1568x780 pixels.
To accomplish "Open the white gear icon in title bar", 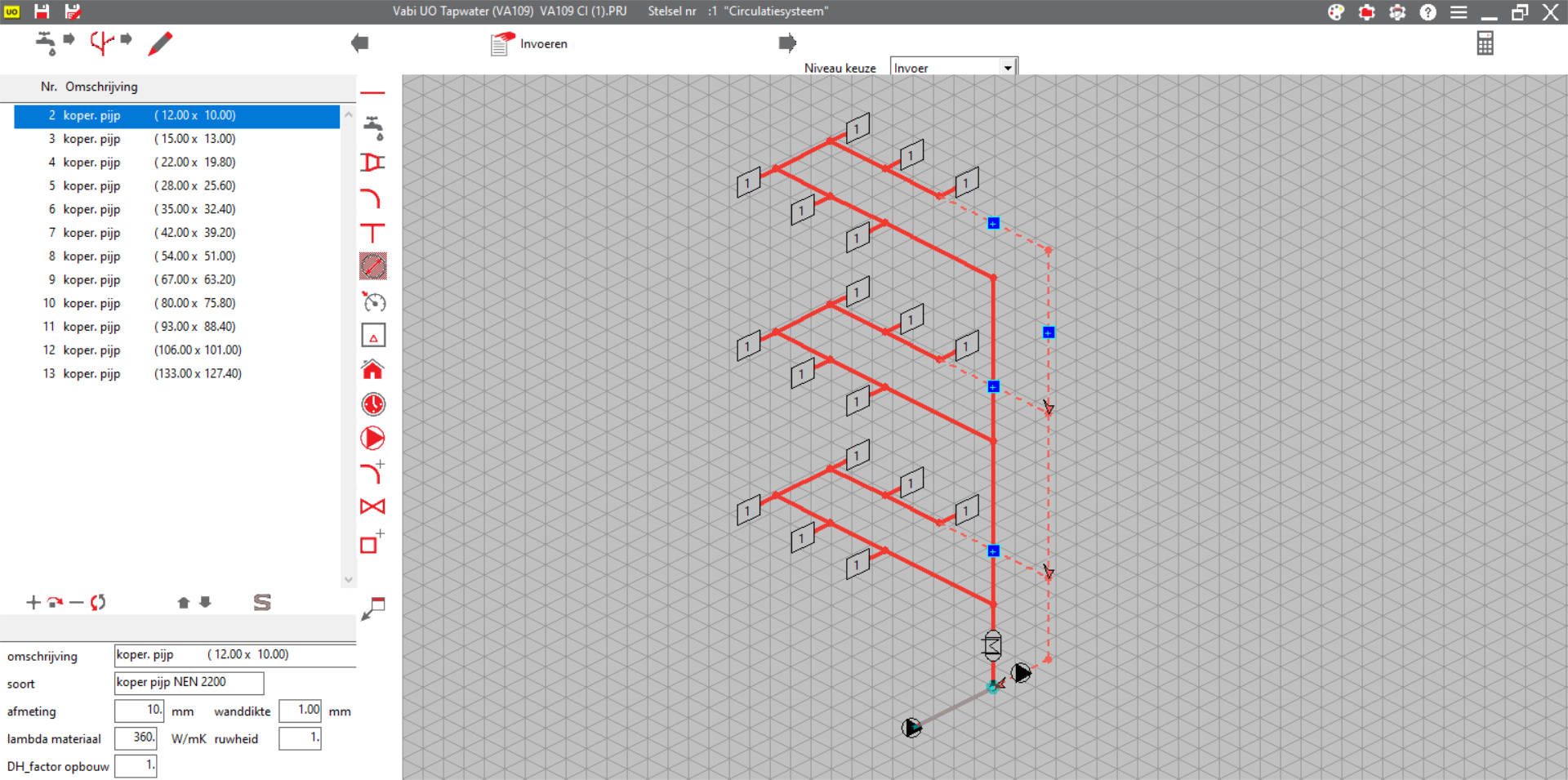I will (1397, 12).
